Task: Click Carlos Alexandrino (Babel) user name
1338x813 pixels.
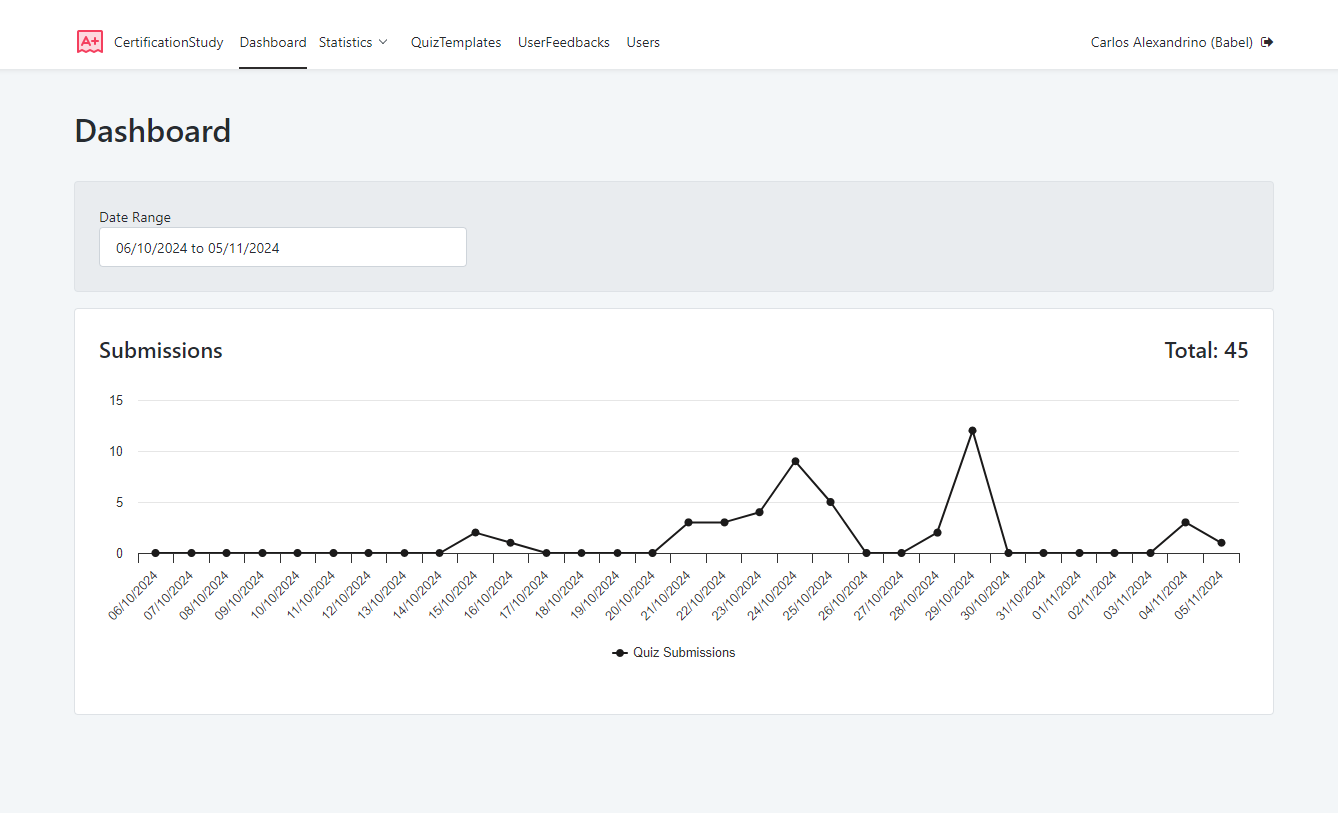Action: [x=1171, y=42]
